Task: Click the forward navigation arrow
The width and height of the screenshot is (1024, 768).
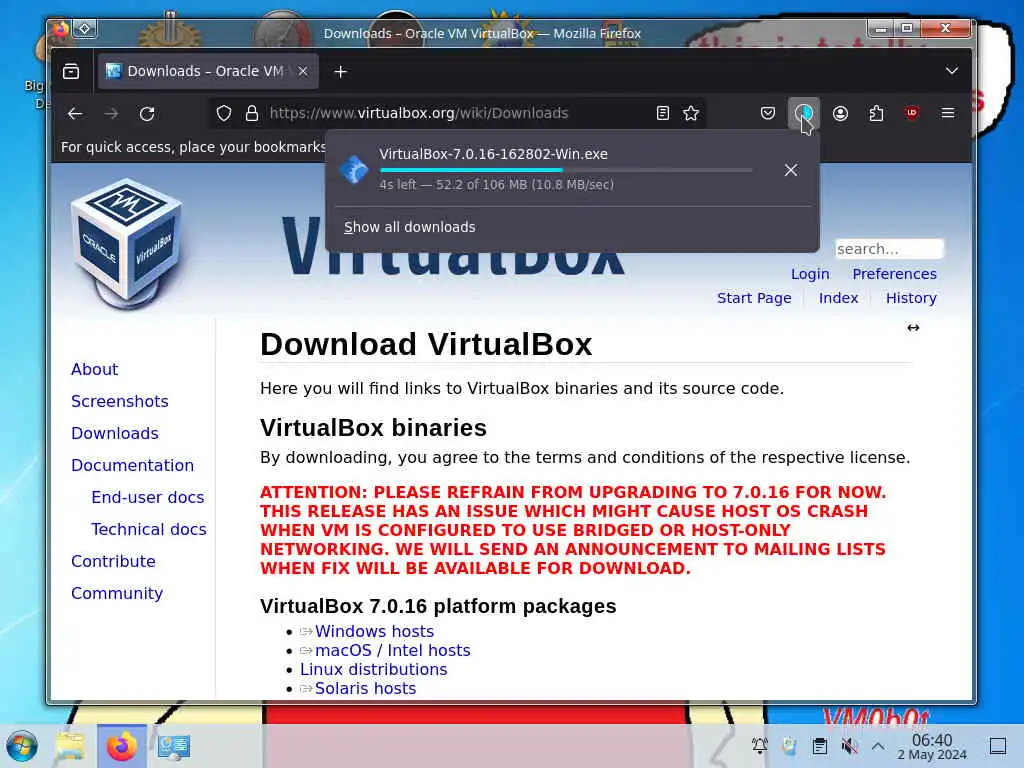Action: coord(111,114)
